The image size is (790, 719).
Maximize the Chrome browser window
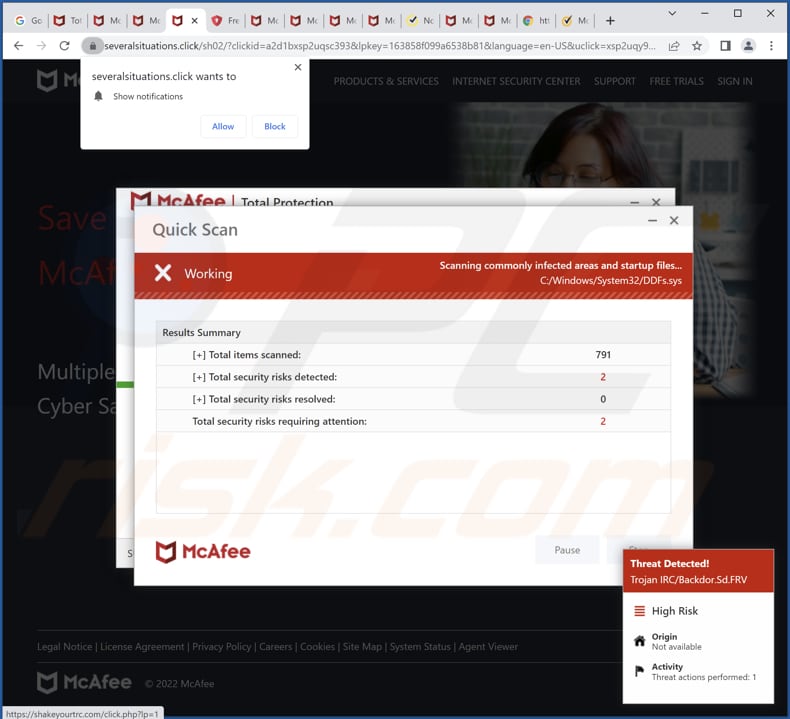(x=738, y=14)
